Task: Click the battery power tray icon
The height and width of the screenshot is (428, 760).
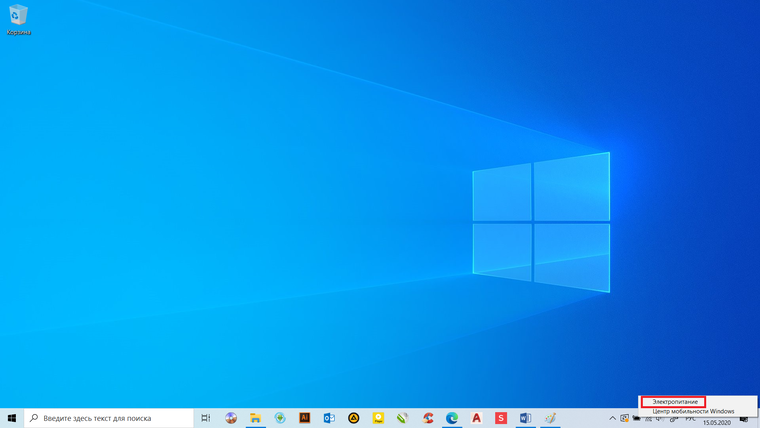Action: point(636,418)
